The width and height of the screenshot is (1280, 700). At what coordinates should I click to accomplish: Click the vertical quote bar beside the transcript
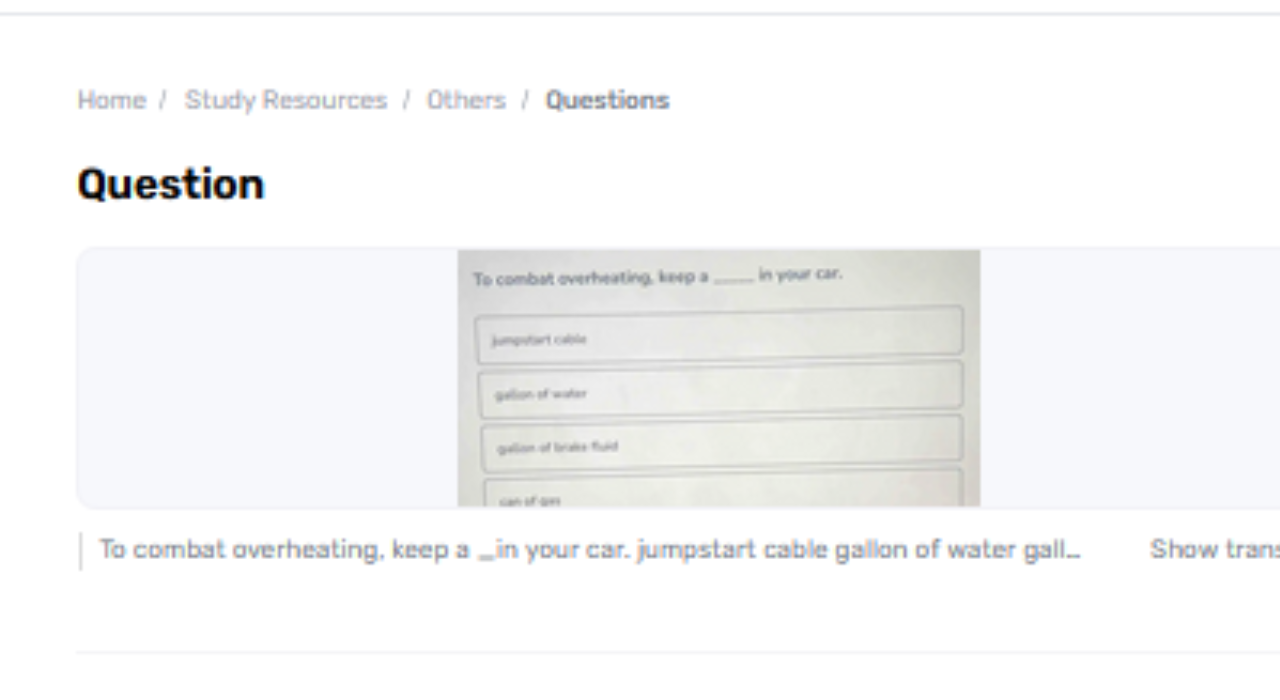tap(81, 551)
